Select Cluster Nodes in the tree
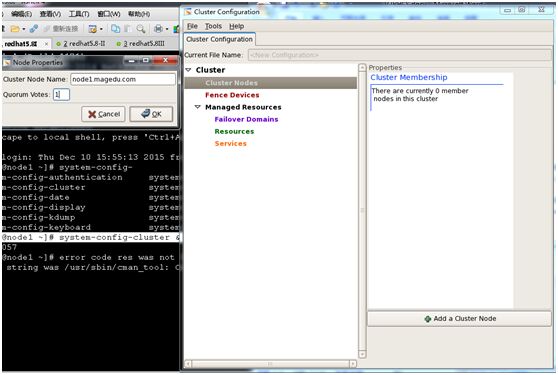Screen dimensions: 558x375 pos(231,83)
